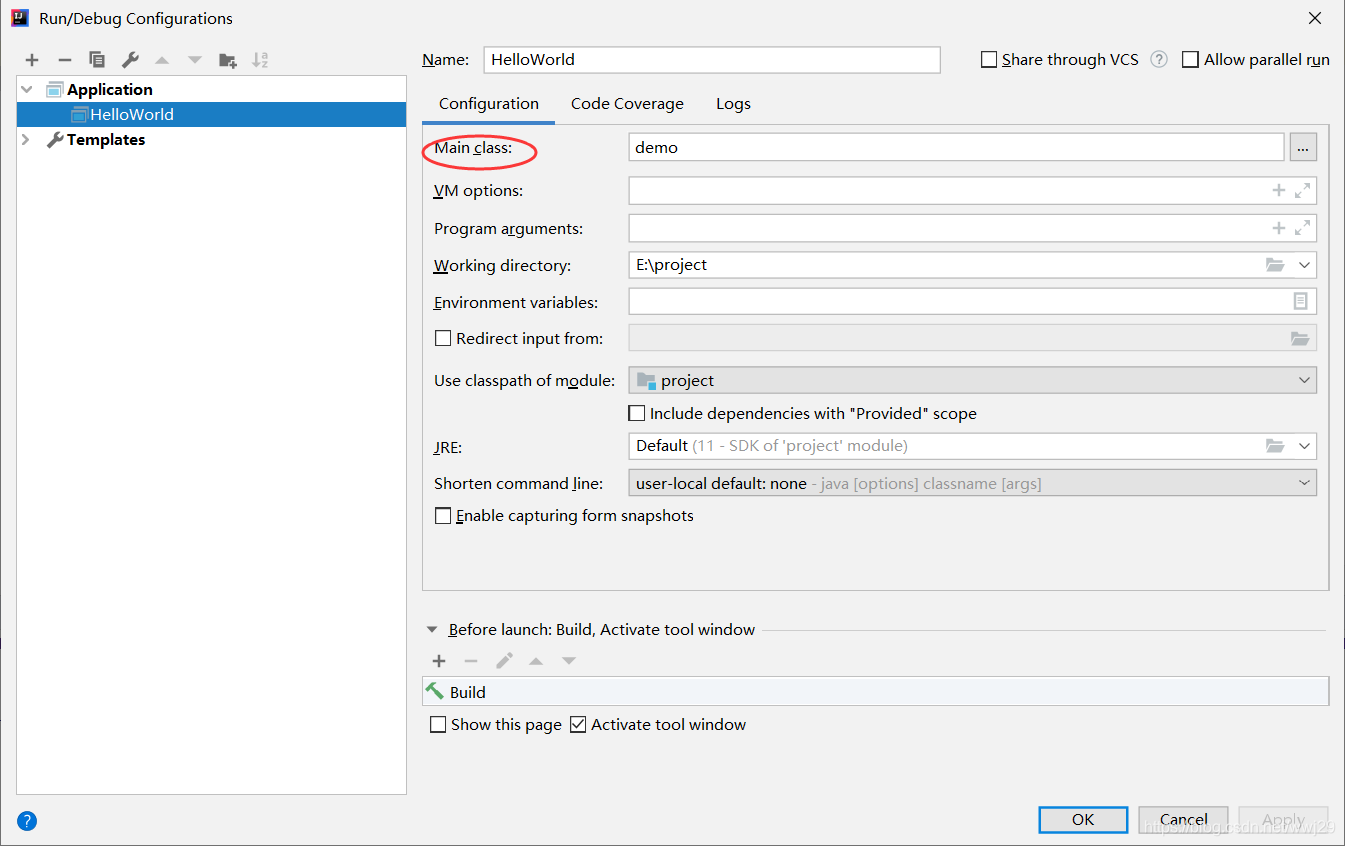This screenshot has width=1345, height=846.
Task: Open the wrench icon to edit defaults
Action: (x=129, y=60)
